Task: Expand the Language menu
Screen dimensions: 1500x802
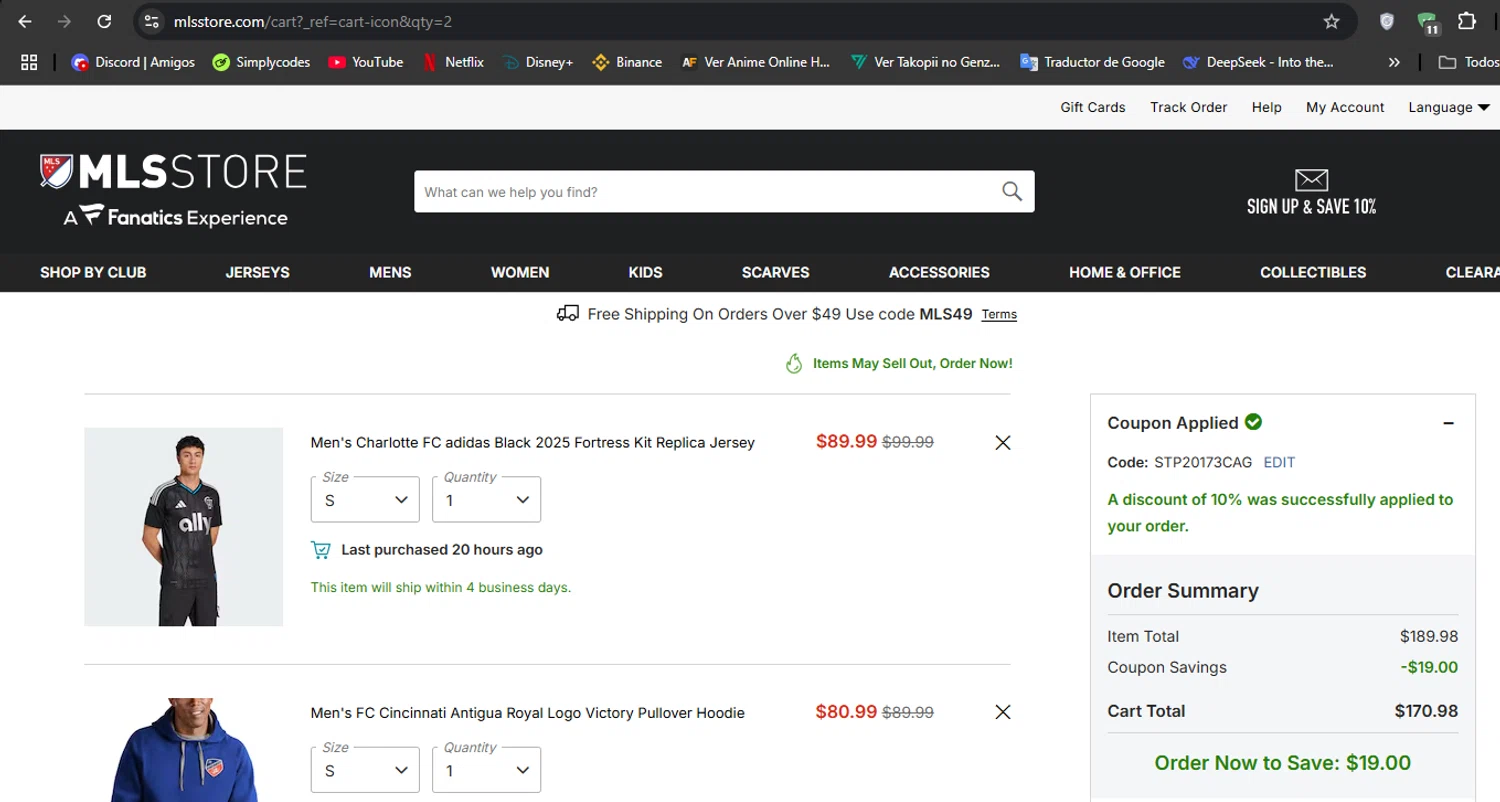Action: tap(1448, 107)
